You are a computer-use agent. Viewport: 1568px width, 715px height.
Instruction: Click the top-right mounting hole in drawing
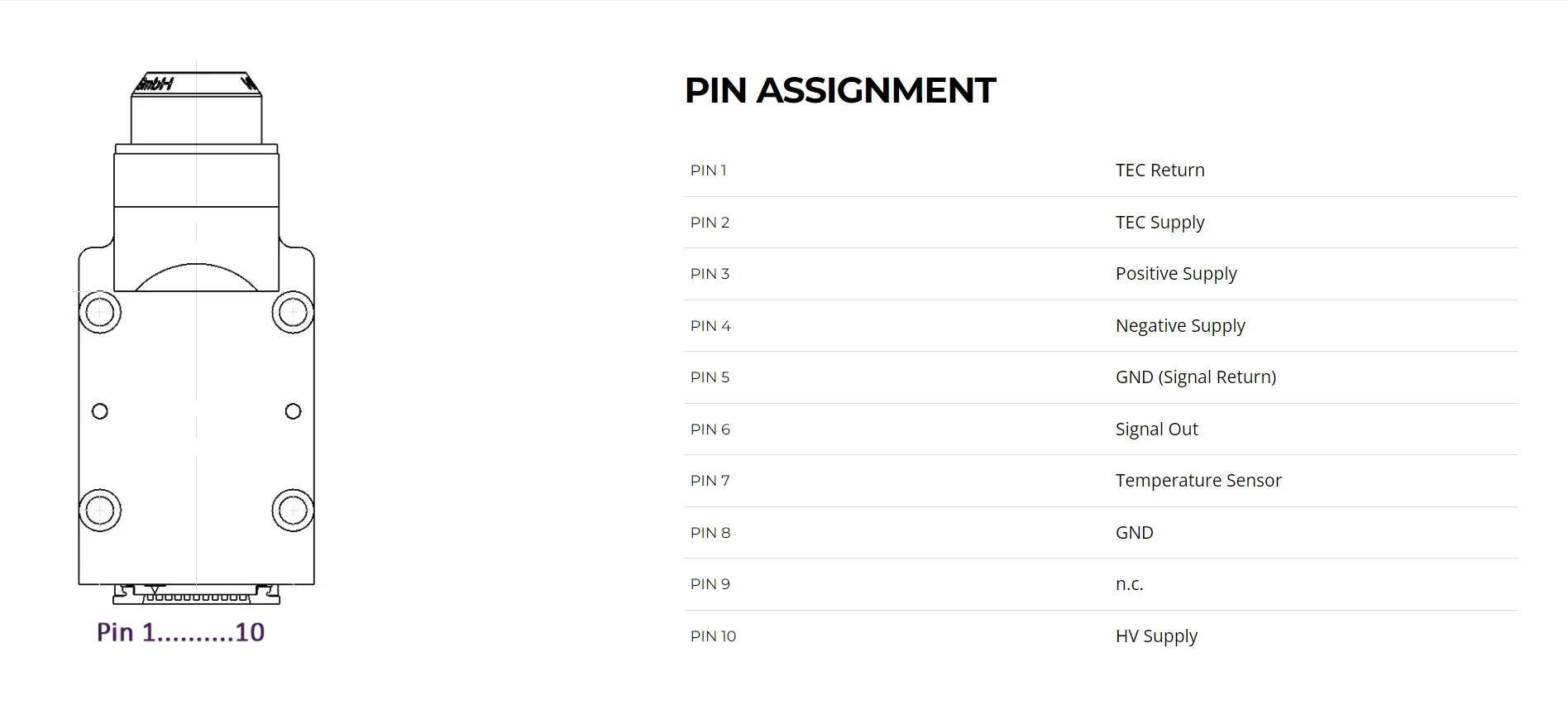click(x=293, y=312)
